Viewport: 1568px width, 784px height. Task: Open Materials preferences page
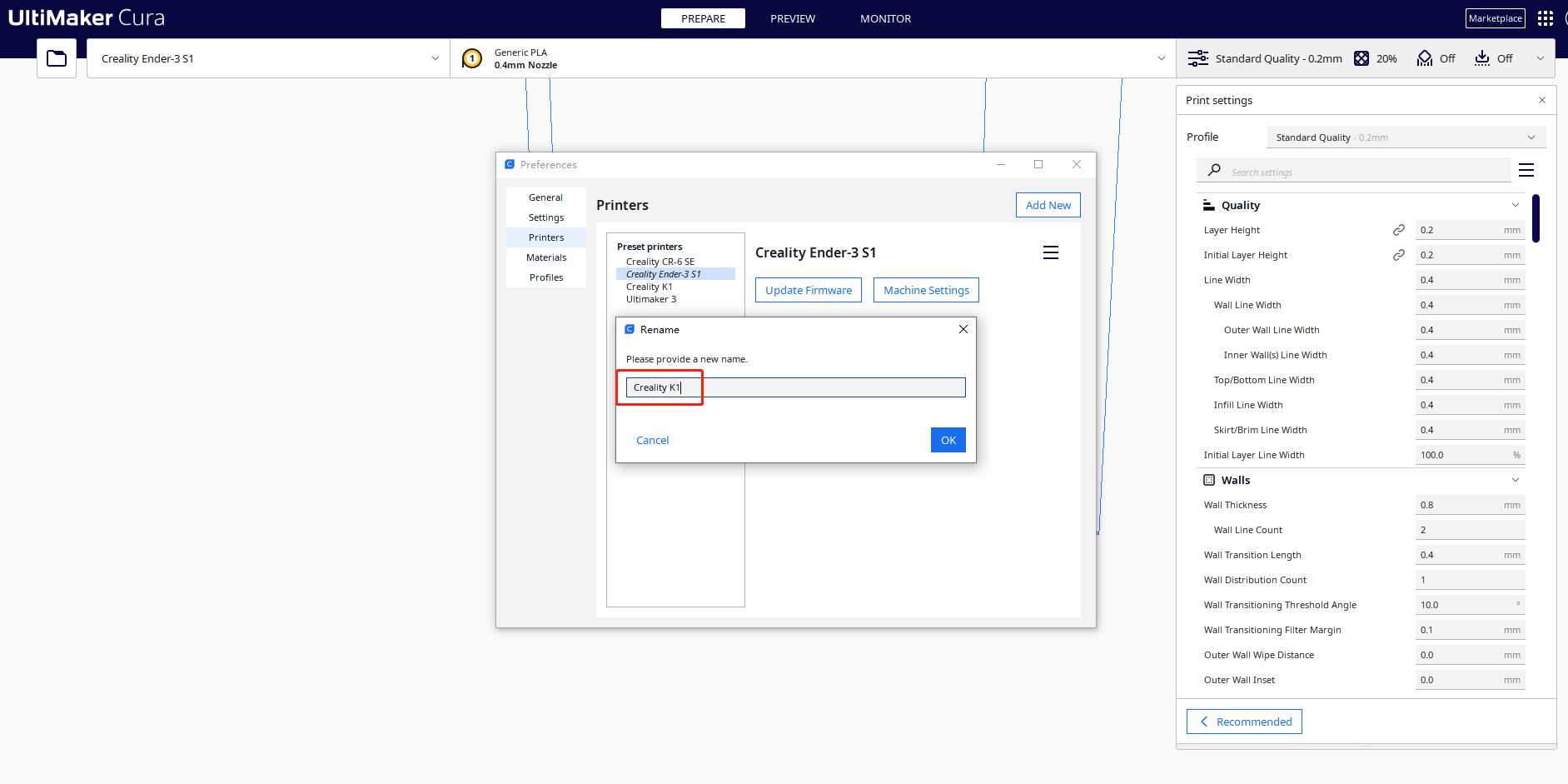tap(546, 257)
